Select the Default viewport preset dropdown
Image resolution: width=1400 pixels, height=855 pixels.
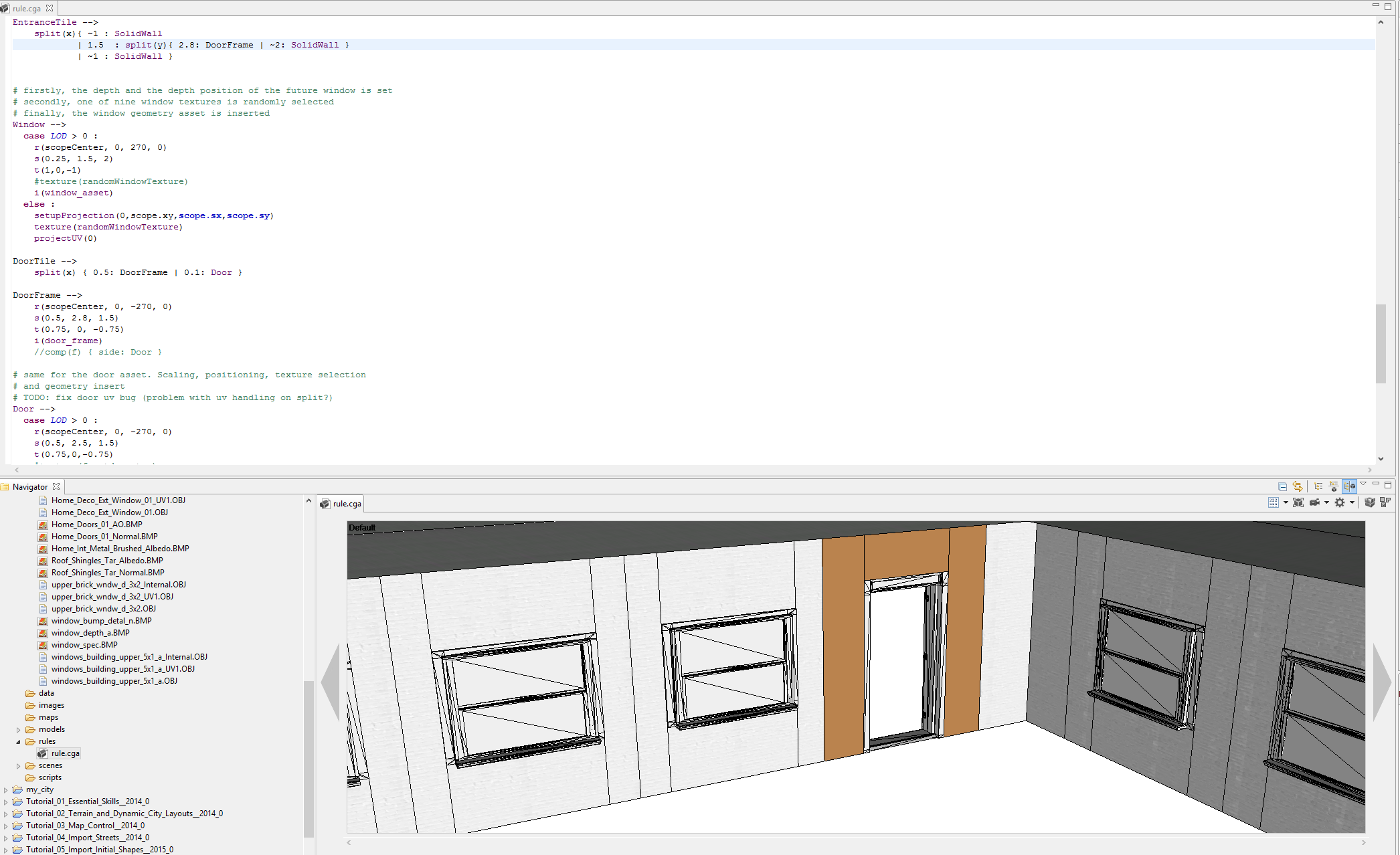(363, 527)
